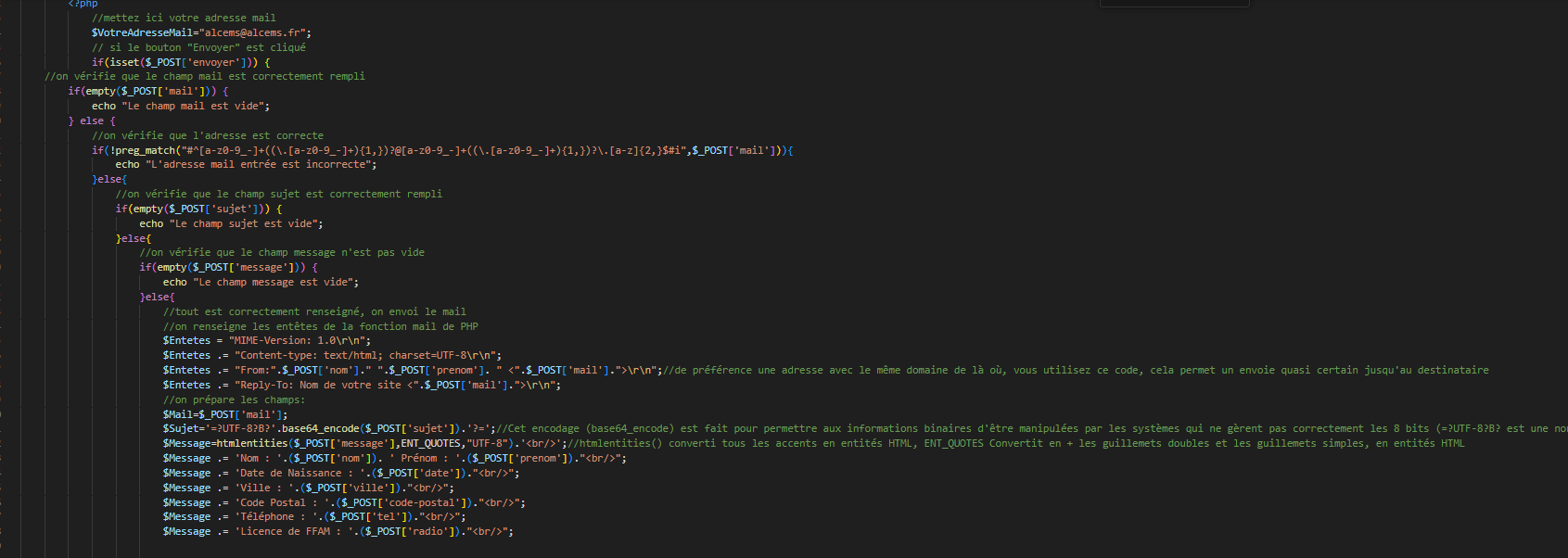Click the $Mail=$_POST['mail'] assignment line
The width and height of the screenshot is (1568, 558).
pyautogui.click(x=224, y=414)
